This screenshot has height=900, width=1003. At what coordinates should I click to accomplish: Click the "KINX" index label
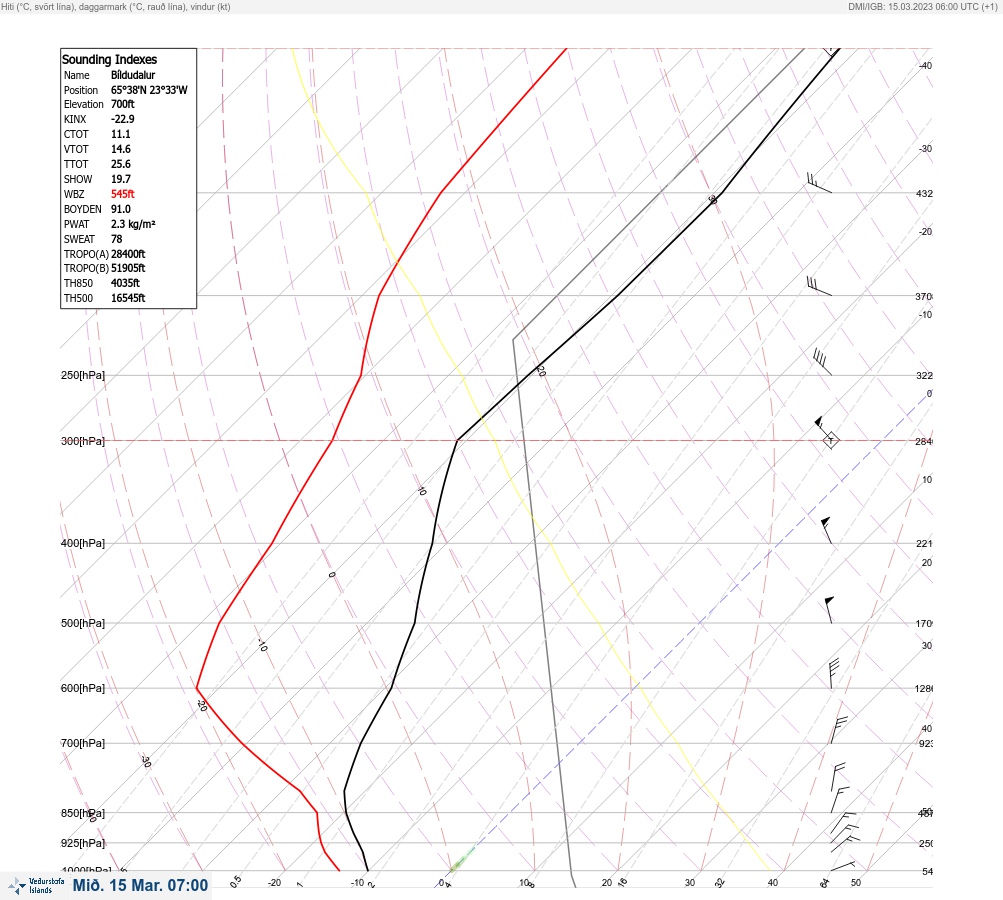point(75,119)
